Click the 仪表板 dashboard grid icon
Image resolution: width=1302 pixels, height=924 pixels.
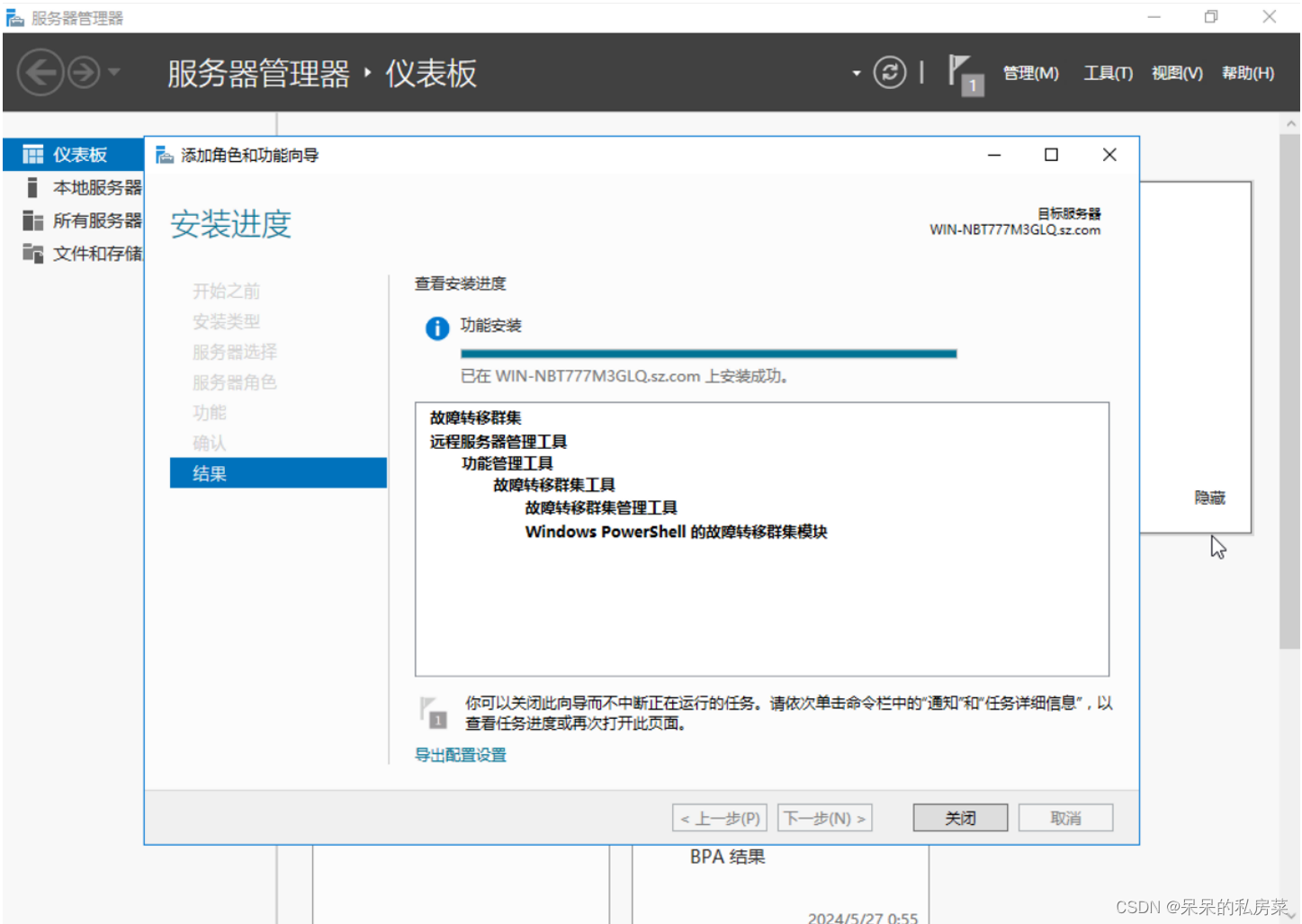pos(33,155)
